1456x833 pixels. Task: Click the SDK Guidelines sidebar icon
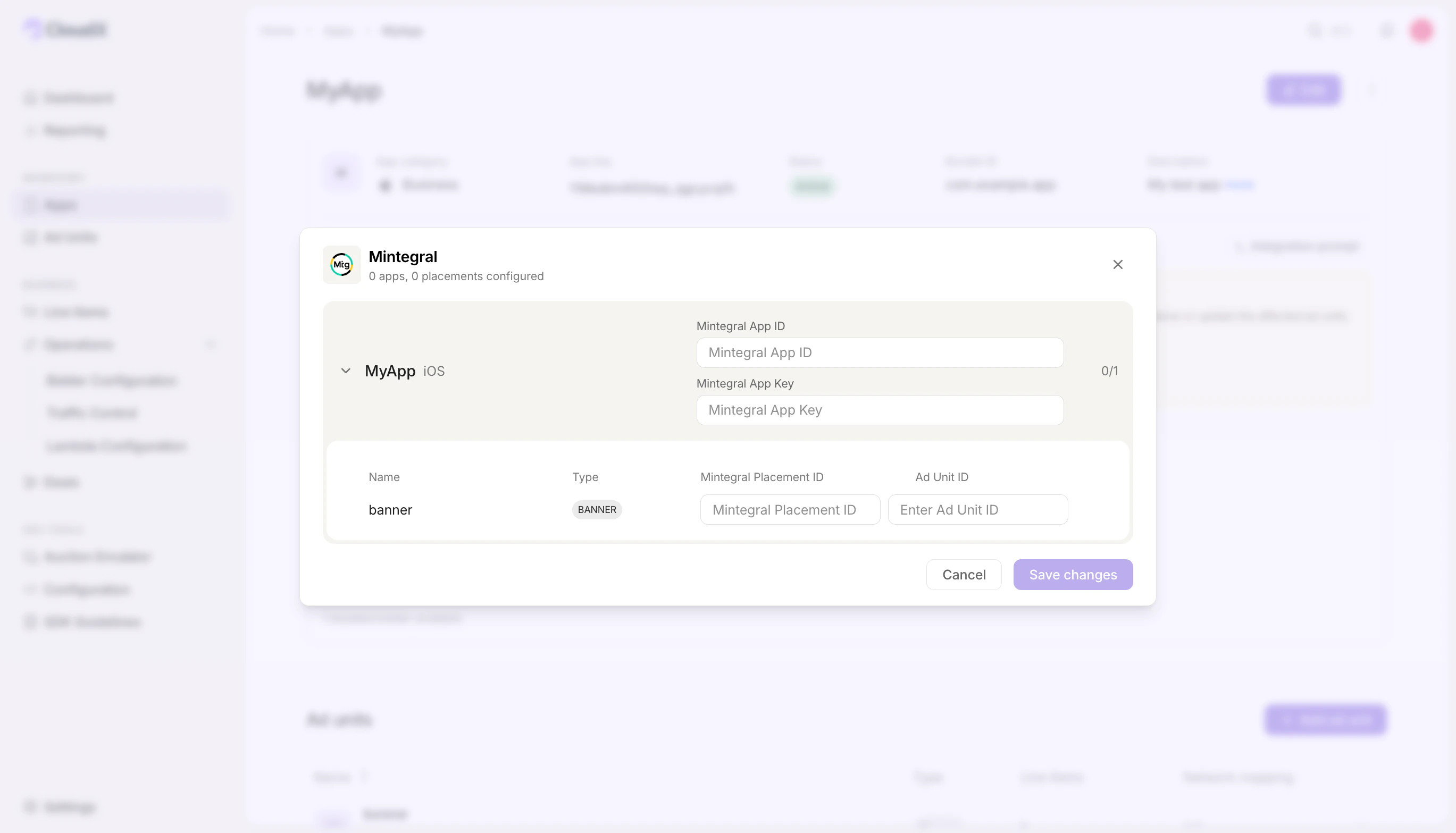[x=31, y=622]
